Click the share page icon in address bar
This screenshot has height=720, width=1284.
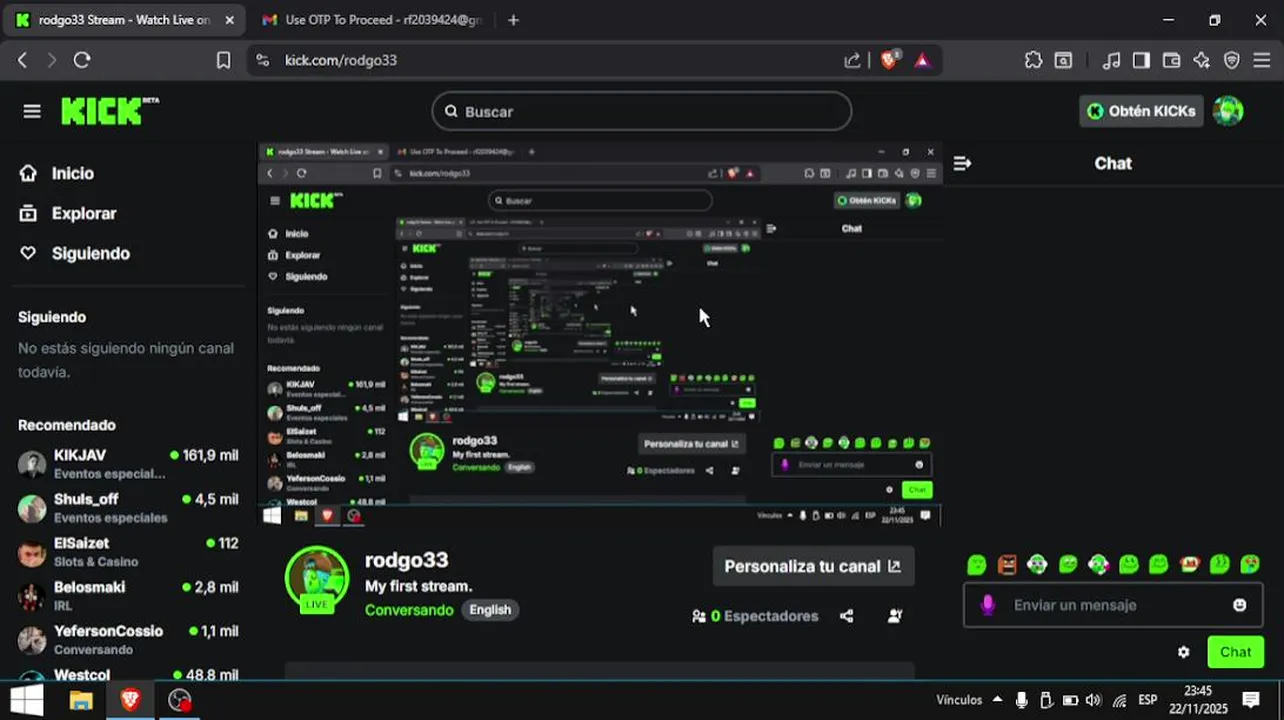(852, 60)
